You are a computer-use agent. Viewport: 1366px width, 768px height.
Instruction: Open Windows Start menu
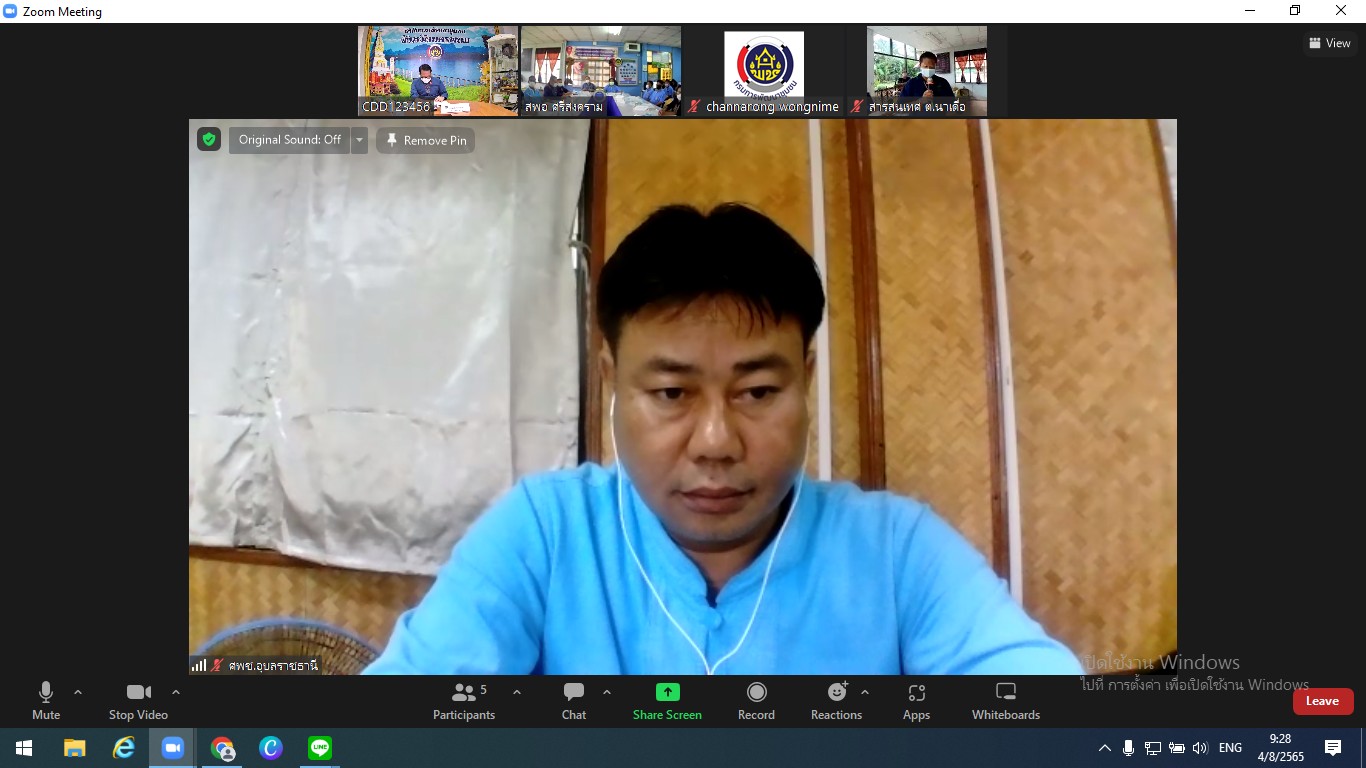tap(24, 748)
